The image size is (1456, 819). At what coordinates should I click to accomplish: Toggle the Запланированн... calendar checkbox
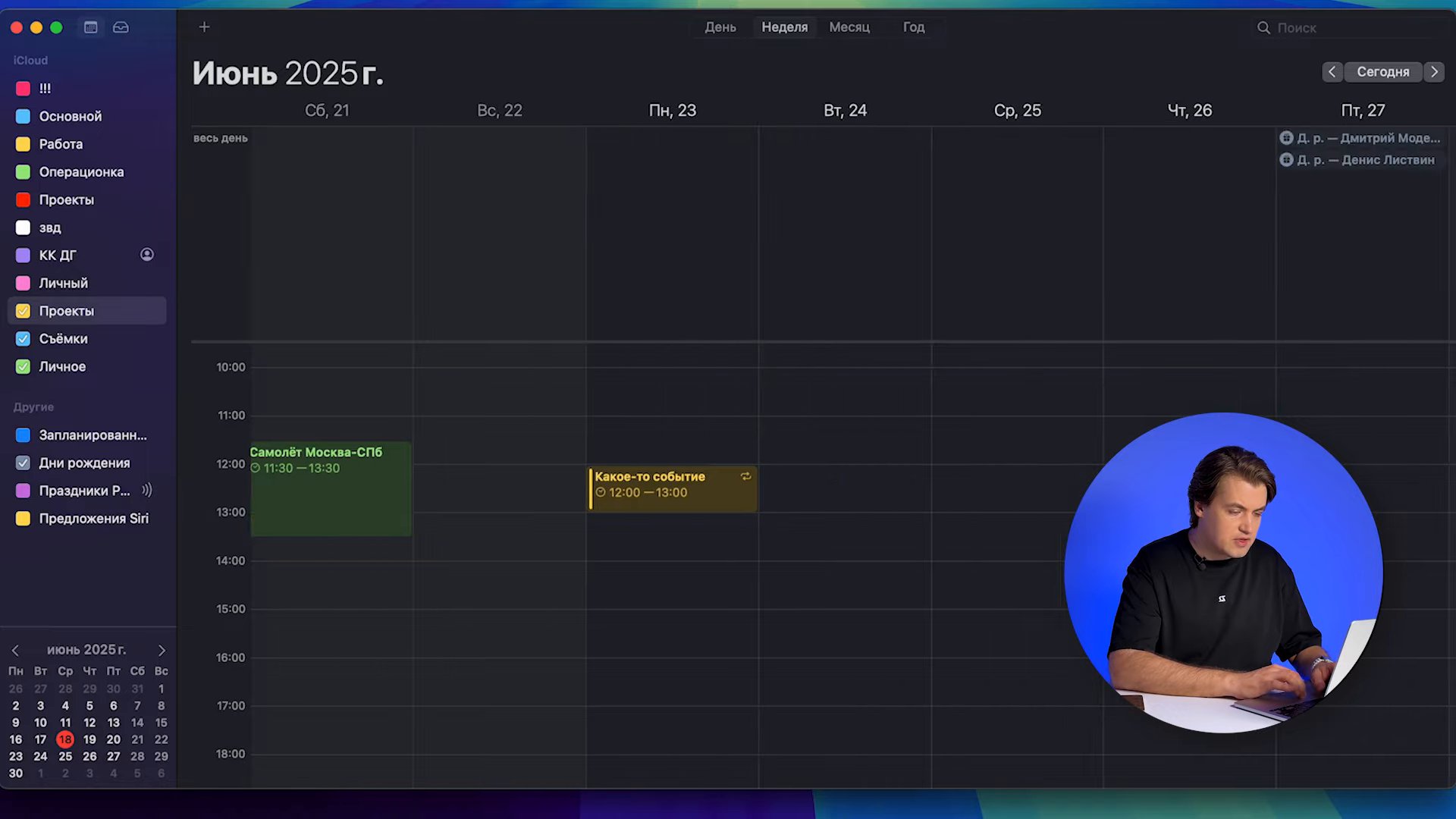click(x=24, y=435)
